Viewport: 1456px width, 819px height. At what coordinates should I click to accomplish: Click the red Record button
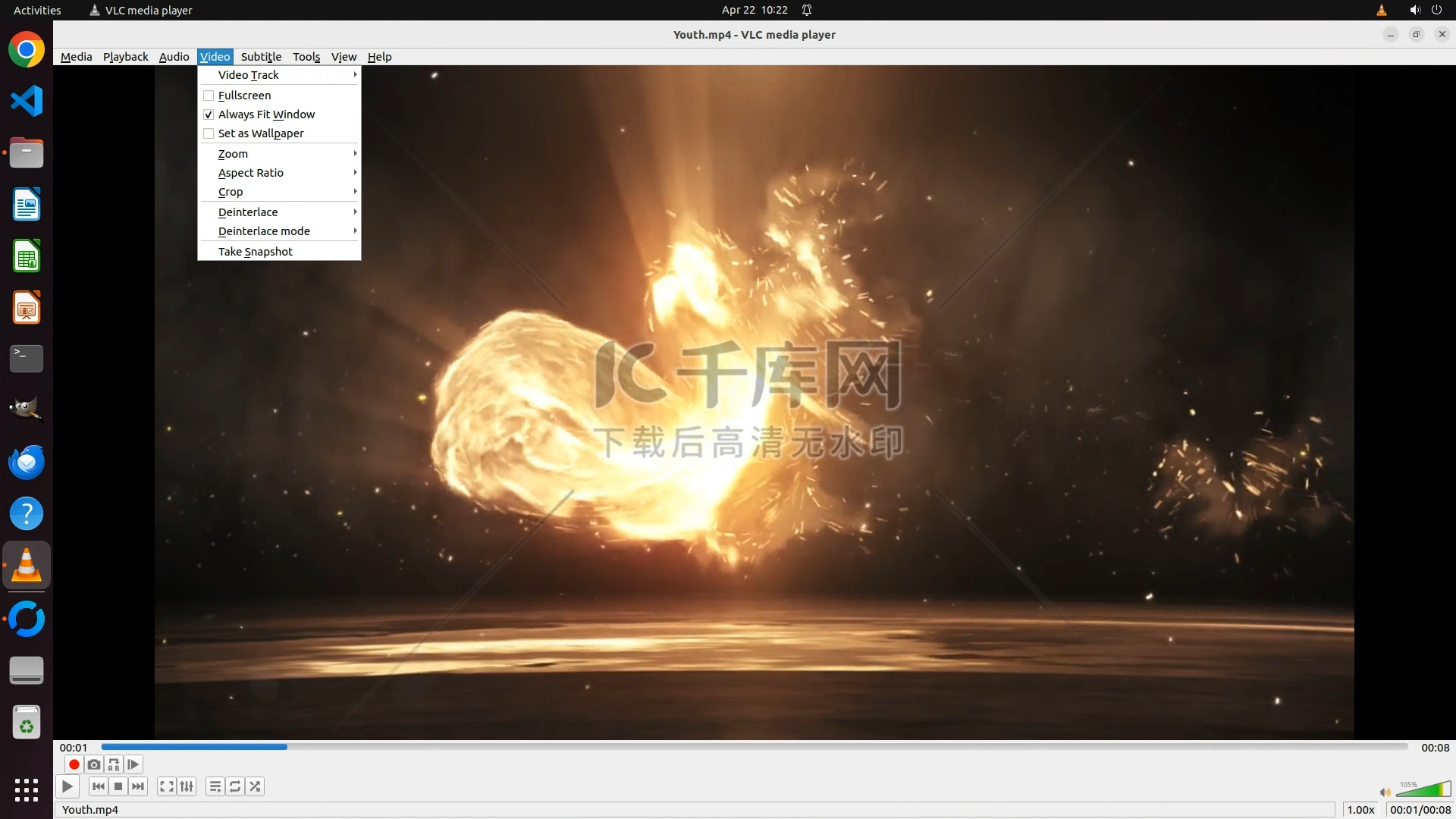coord(74,764)
